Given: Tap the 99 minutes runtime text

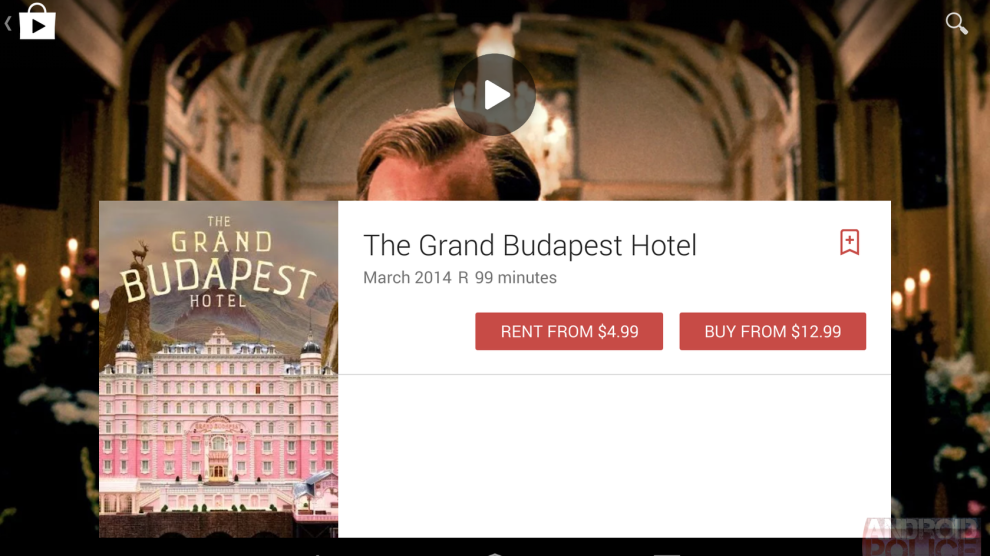Looking at the screenshot, I should click(x=516, y=278).
